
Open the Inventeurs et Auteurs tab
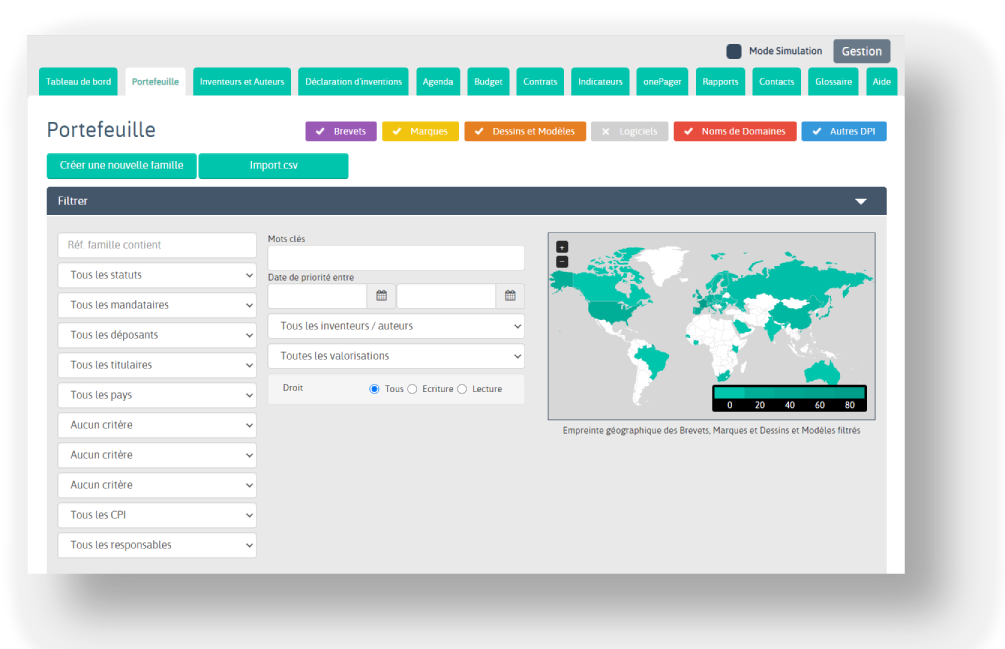pos(242,82)
